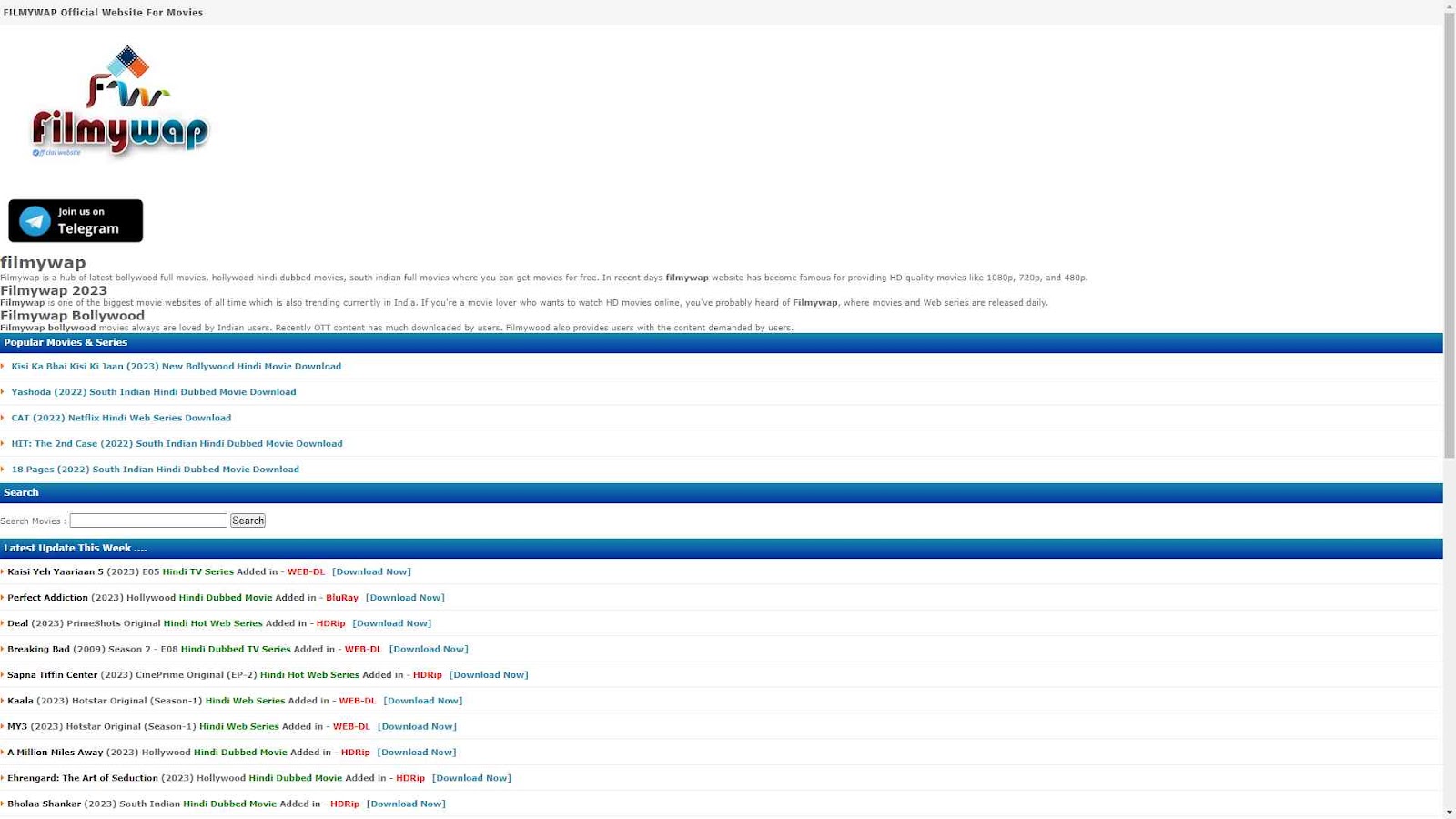Download Now for Kaala Hotstar series
This screenshot has height=819, width=1456.
[423, 701]
